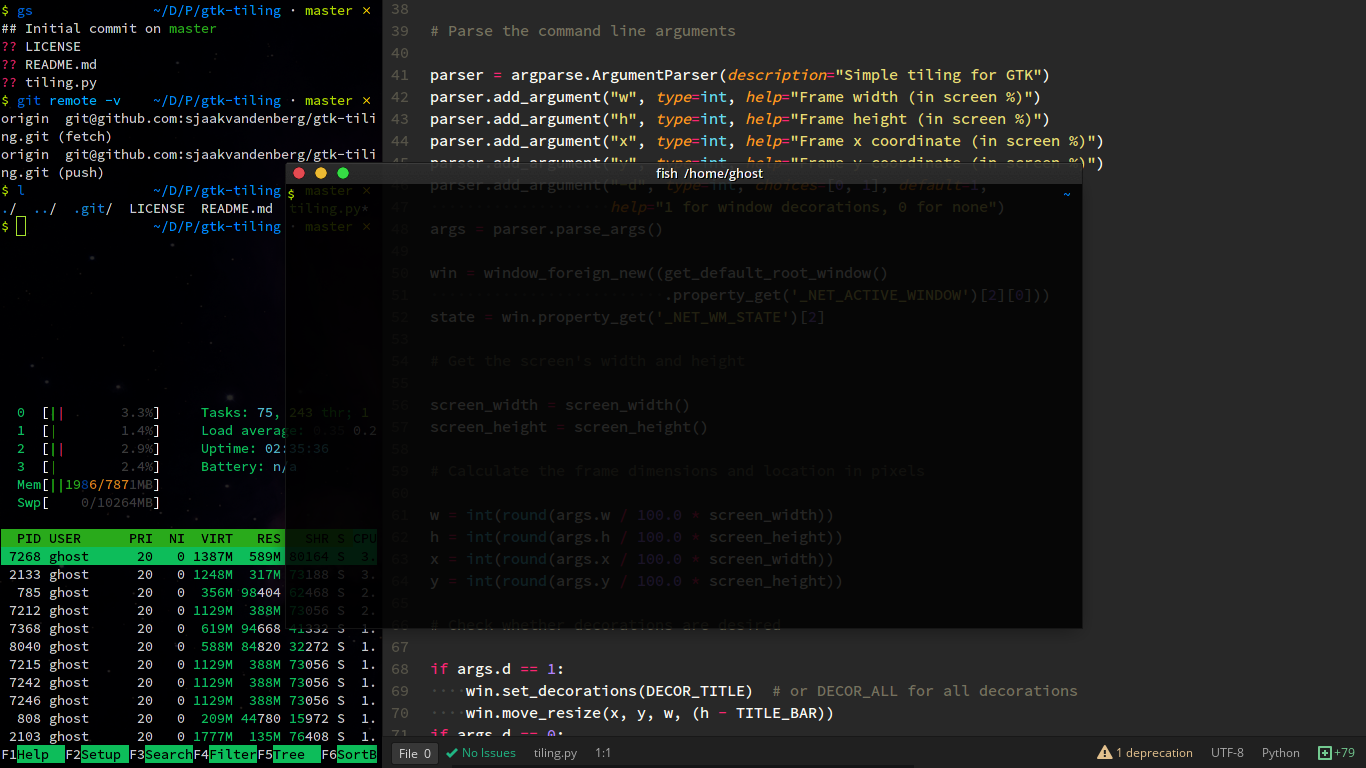
Task: Click F4 Filter in htop footer
Action: [225, 755]
